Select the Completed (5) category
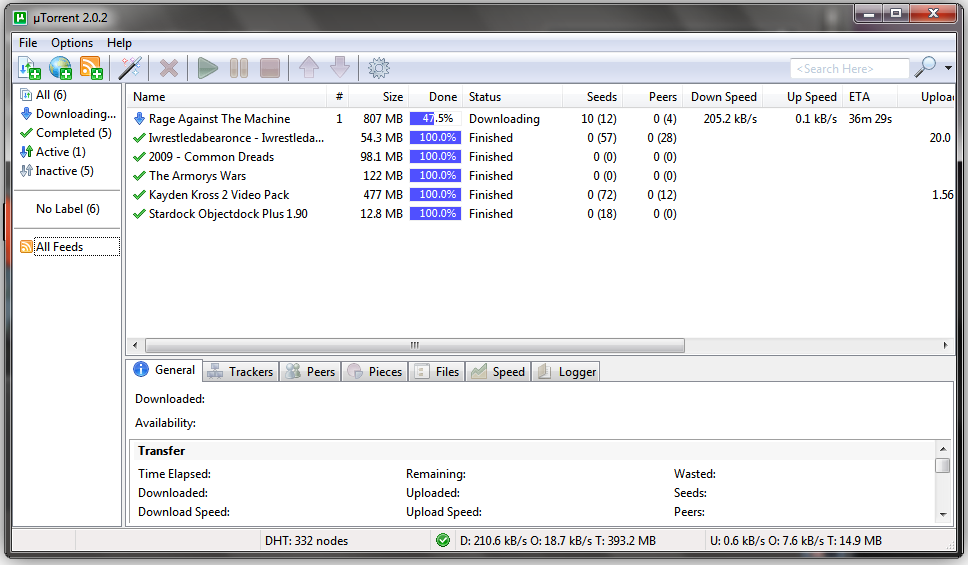Image resolution: width=968 pixels, height=565 pixels. tap(66, 133)
